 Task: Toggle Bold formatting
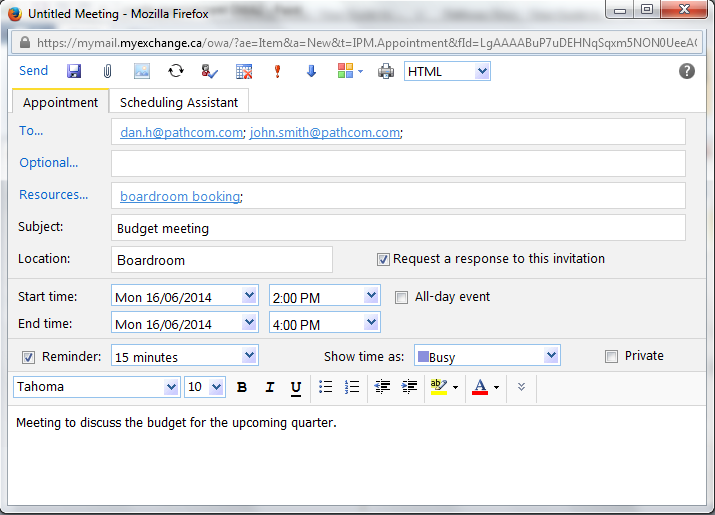pyautogui.click(x=242, y=387)
